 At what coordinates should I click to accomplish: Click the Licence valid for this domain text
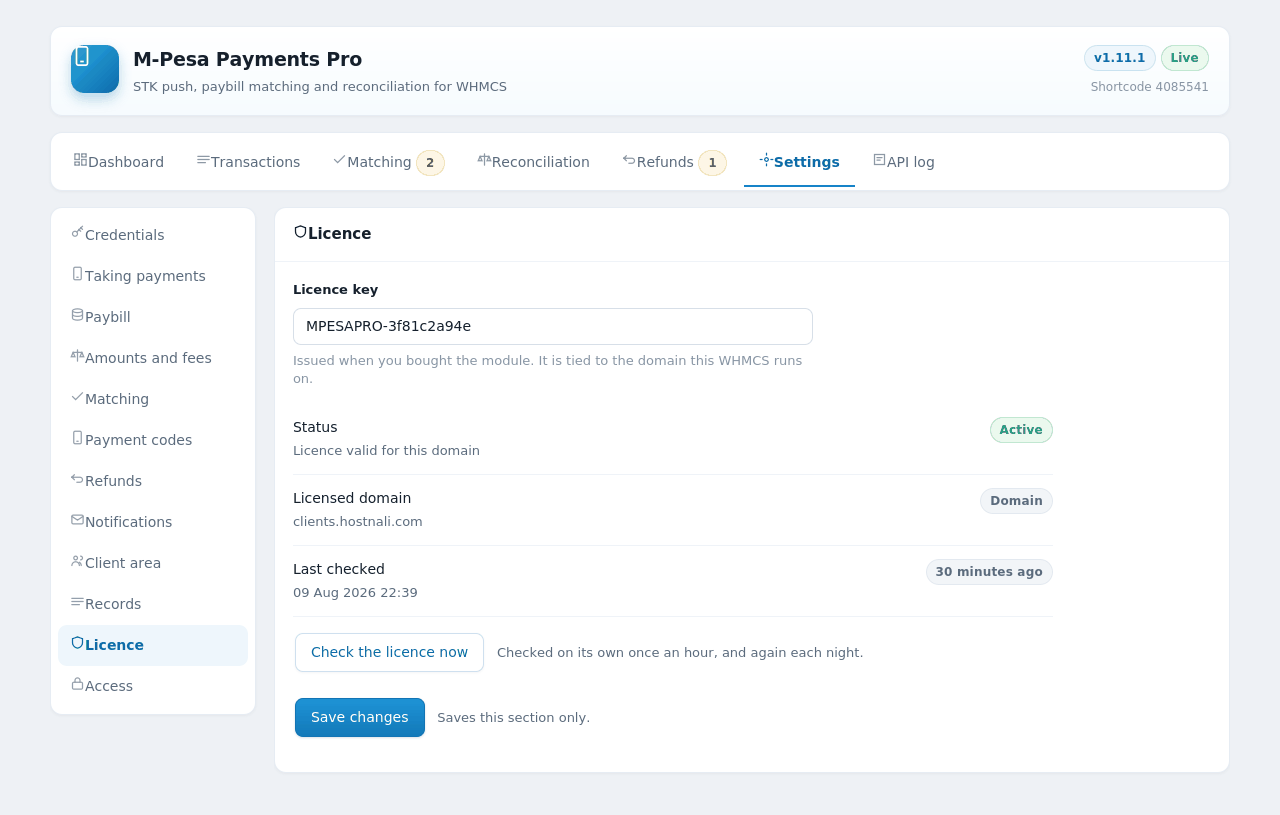[386, 451]
